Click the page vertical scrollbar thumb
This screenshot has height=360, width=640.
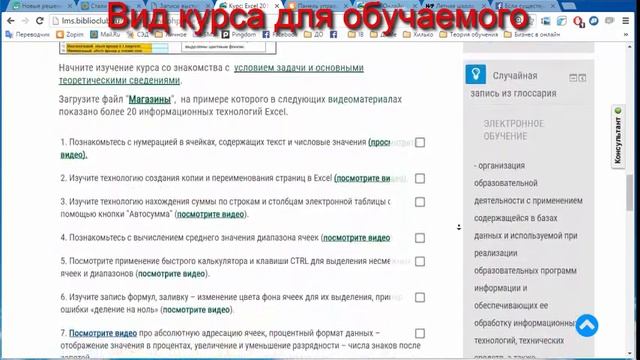[x=630, y=193]
